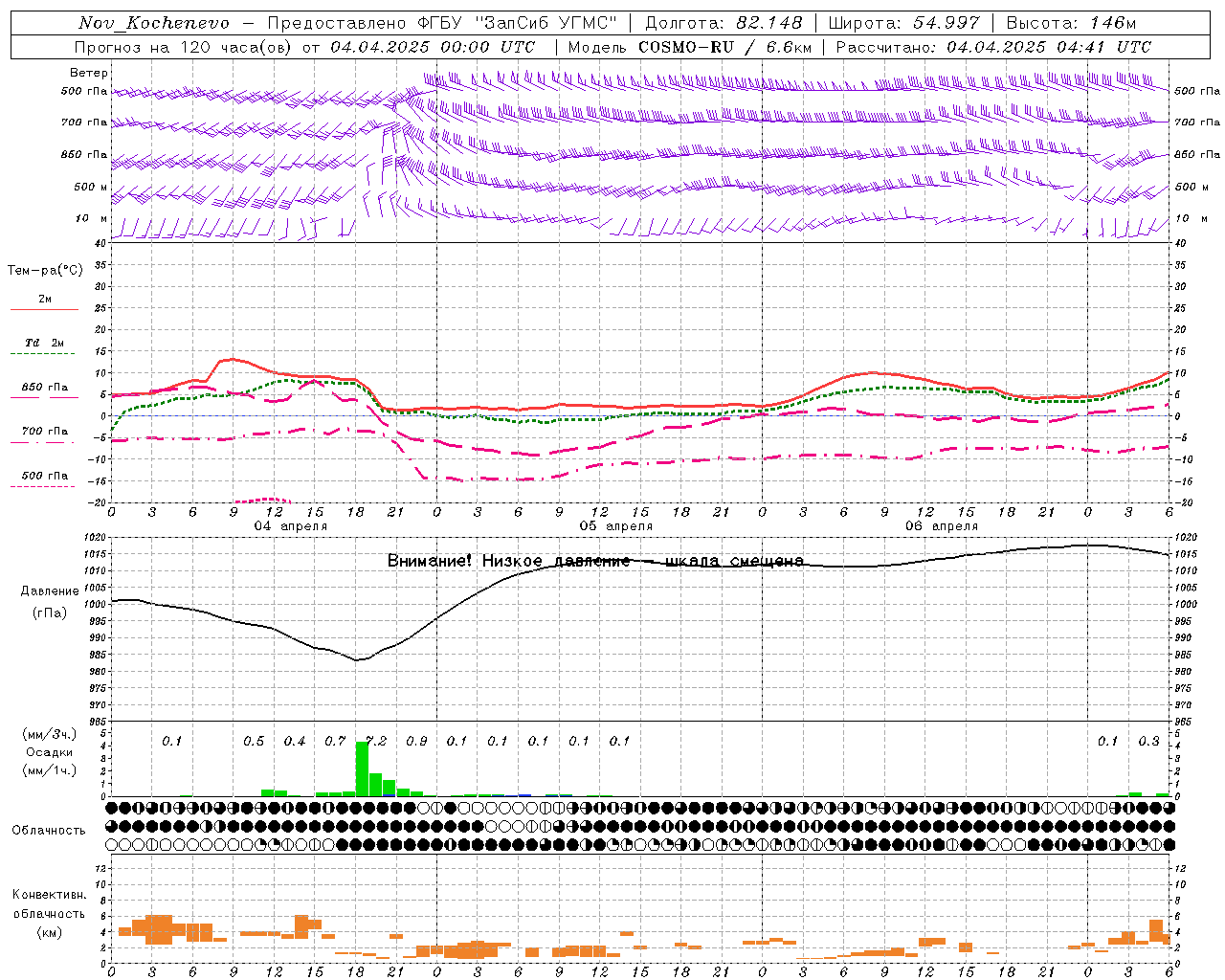The height and width of the screenshot is (980, 1225).
Task: Click the 0.9 precipitation total value
Action: pos(416,741)
